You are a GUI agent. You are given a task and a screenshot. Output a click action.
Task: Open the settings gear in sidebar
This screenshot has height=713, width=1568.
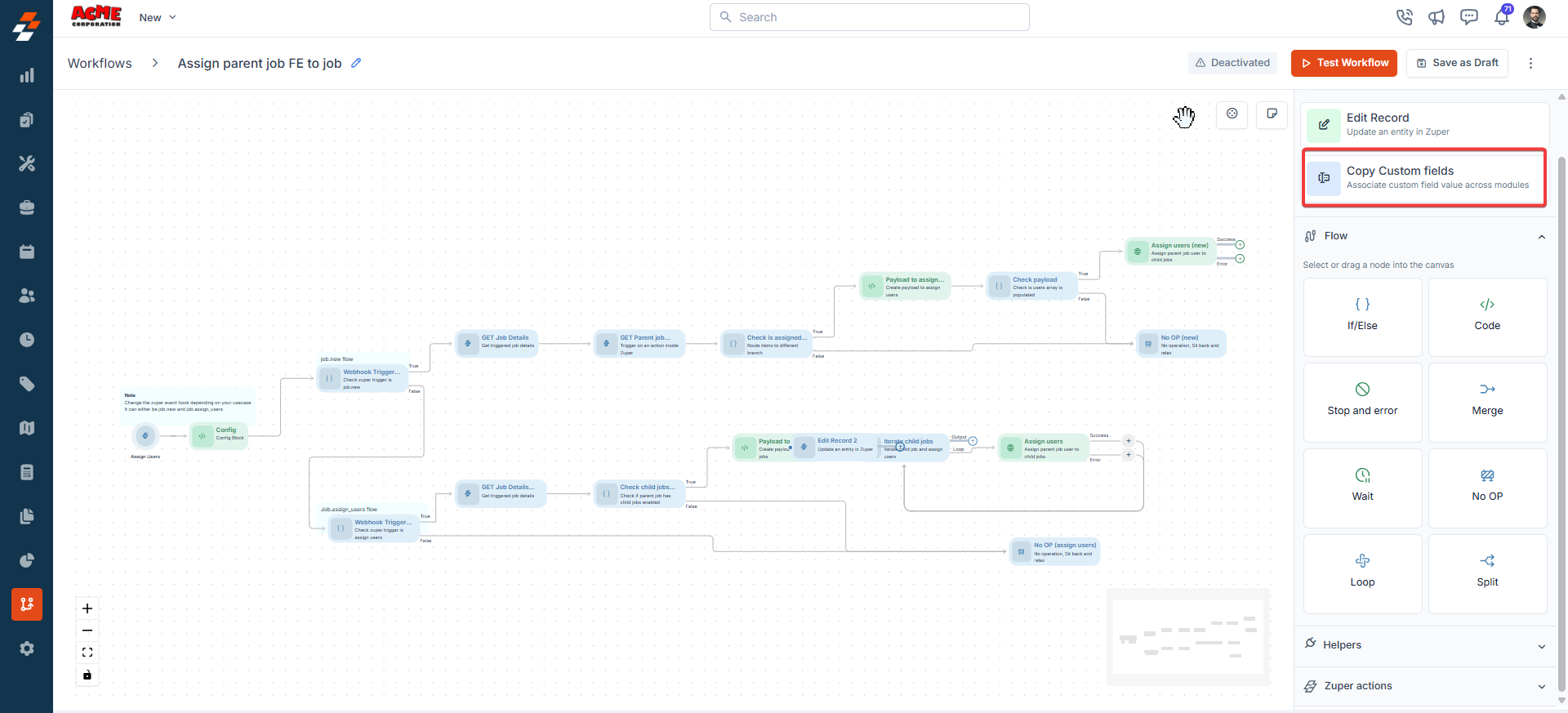[x=27, y=648]
